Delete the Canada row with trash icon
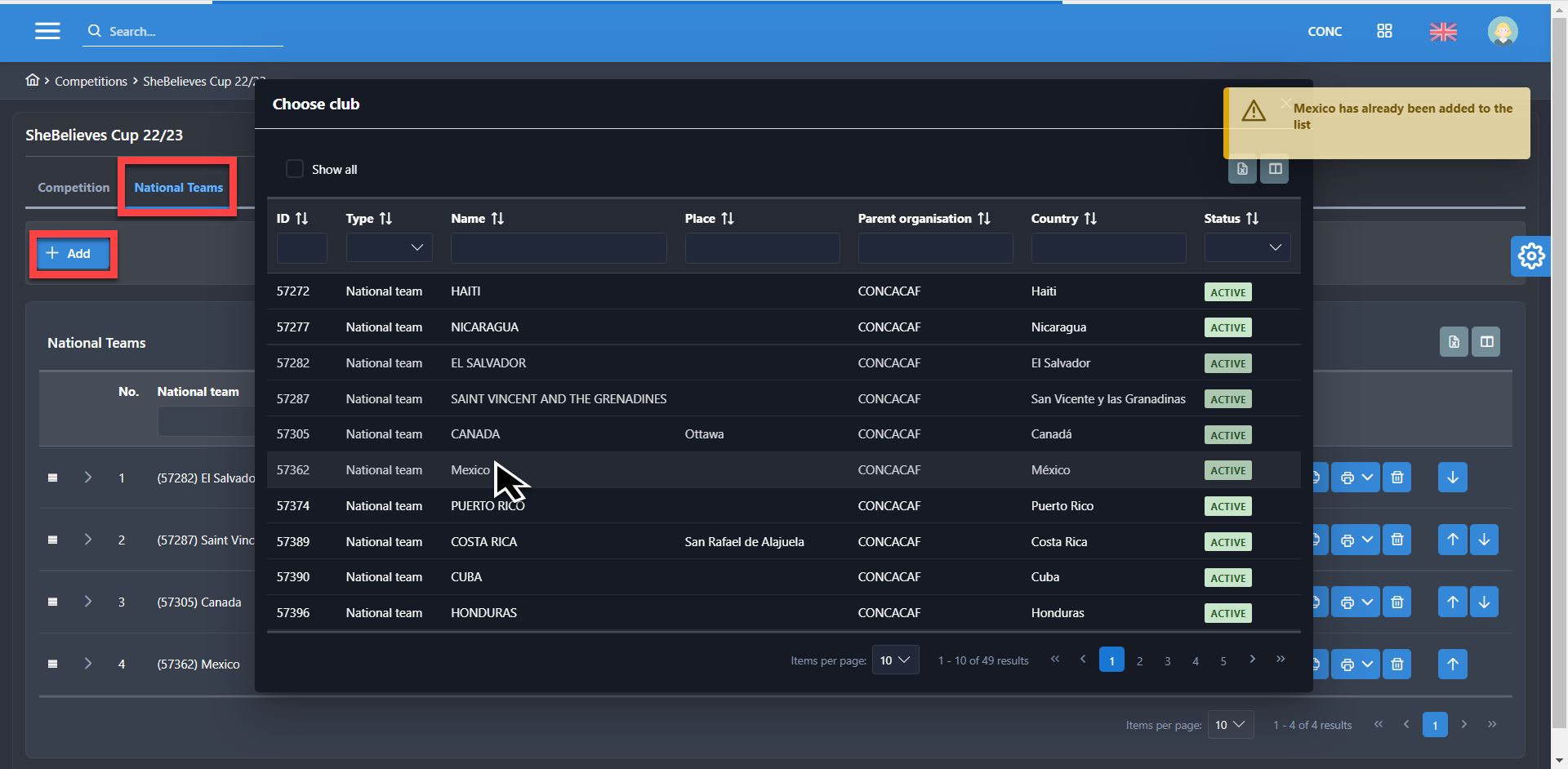Image resolution: width=1568 pixels, height=769 pixels. [1397, 602]
